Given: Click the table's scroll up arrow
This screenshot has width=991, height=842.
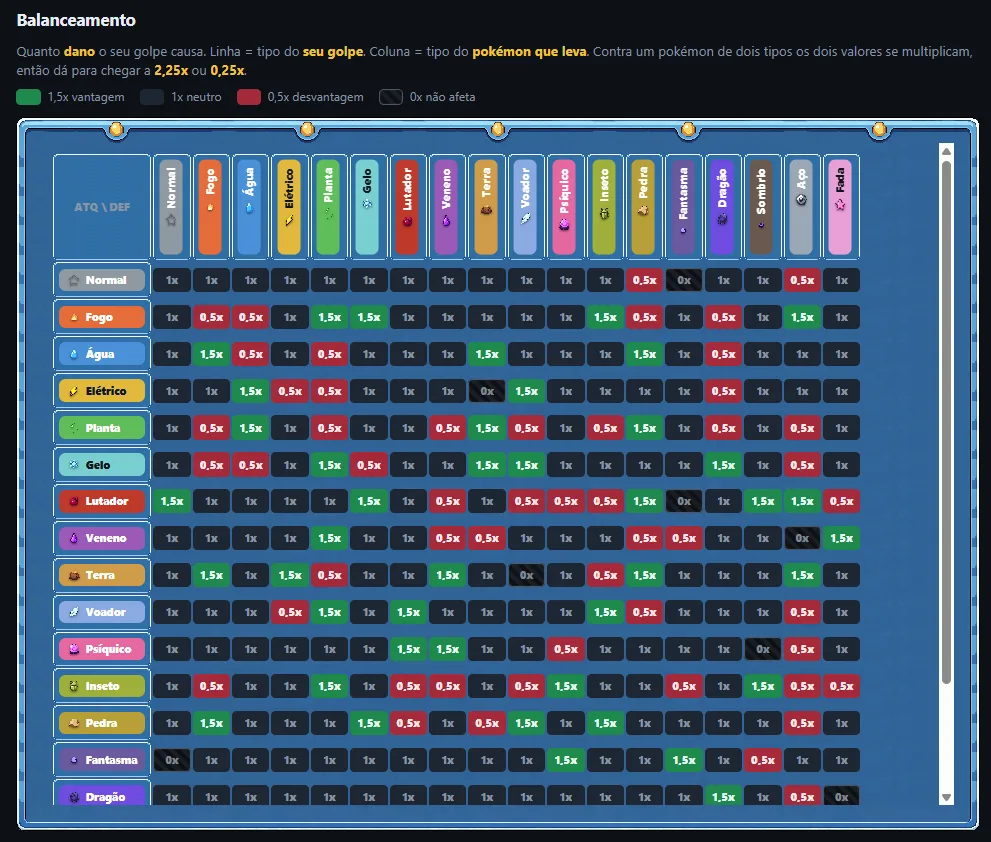Looking at the screenshot, I should click(946, 151).
